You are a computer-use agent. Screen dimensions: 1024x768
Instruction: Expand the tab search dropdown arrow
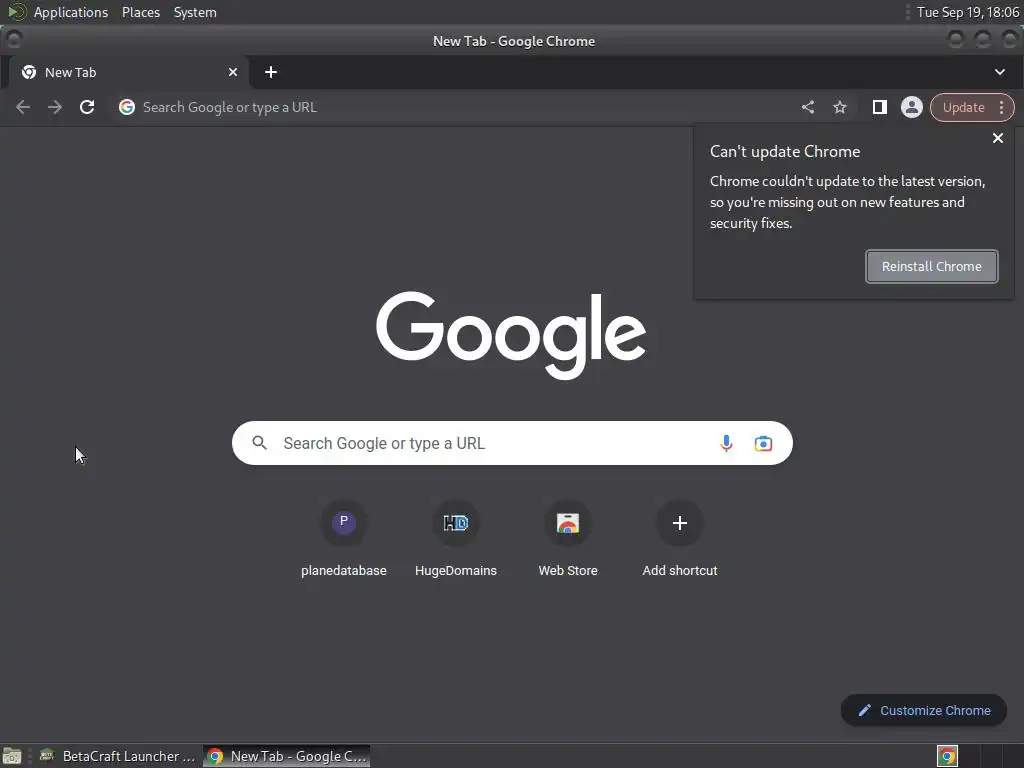coord(1000,72)
